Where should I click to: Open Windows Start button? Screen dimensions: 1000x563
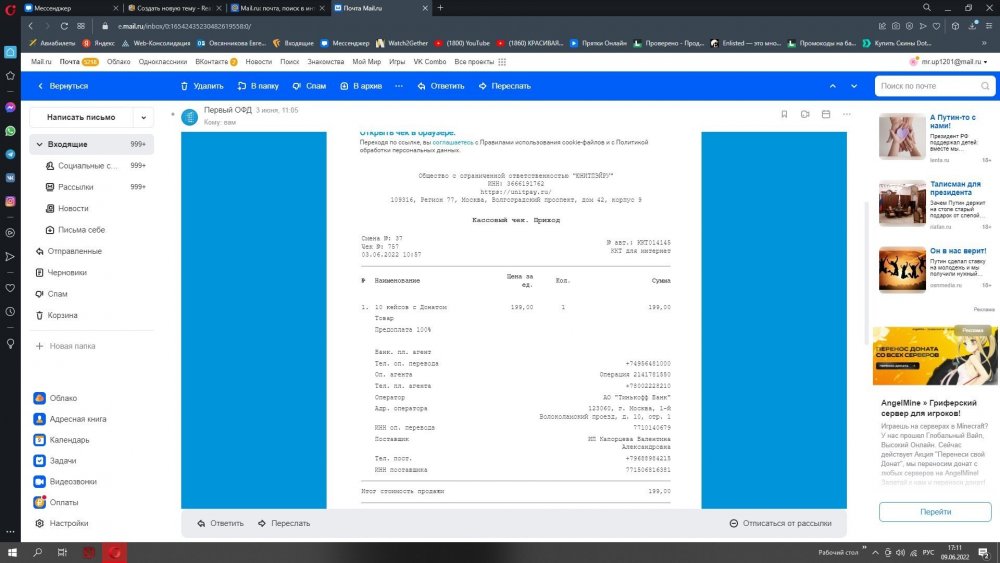tap(12, 552)
